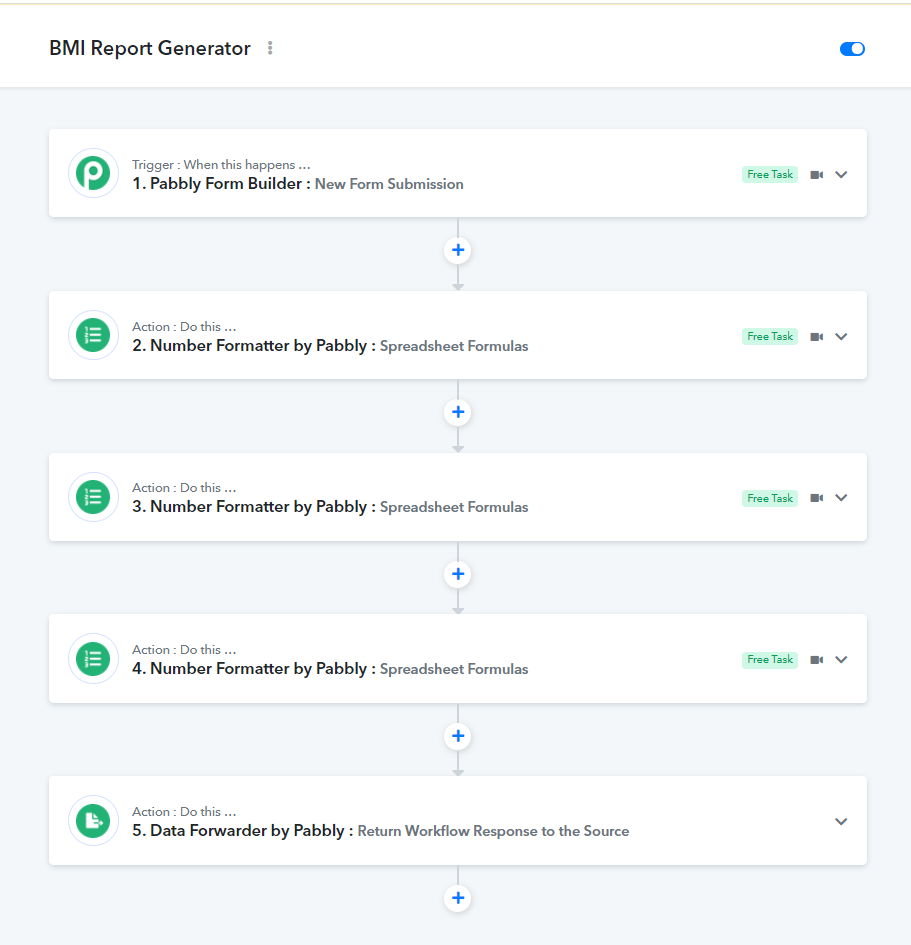Add a step between steps 2 and 3

[x=458, y=412]
